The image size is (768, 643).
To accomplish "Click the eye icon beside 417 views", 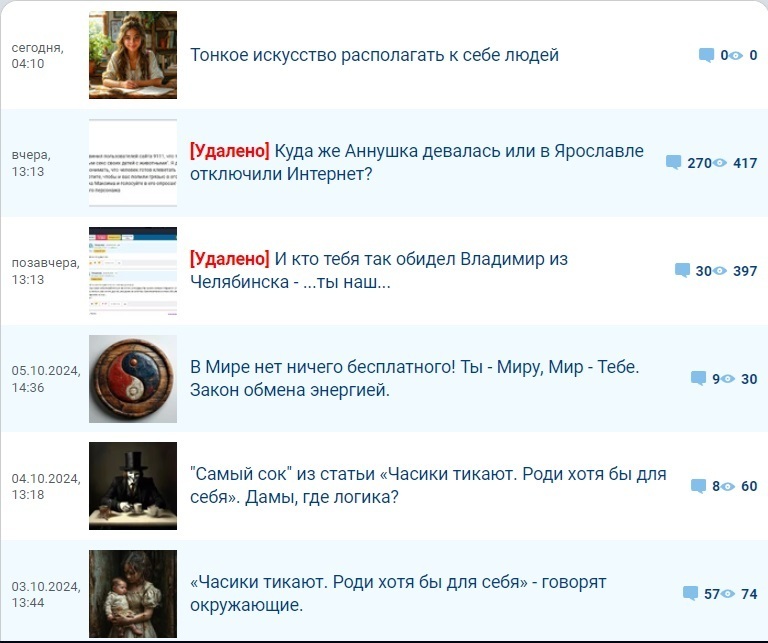I will pyautogui.click(x=719, y=163).
